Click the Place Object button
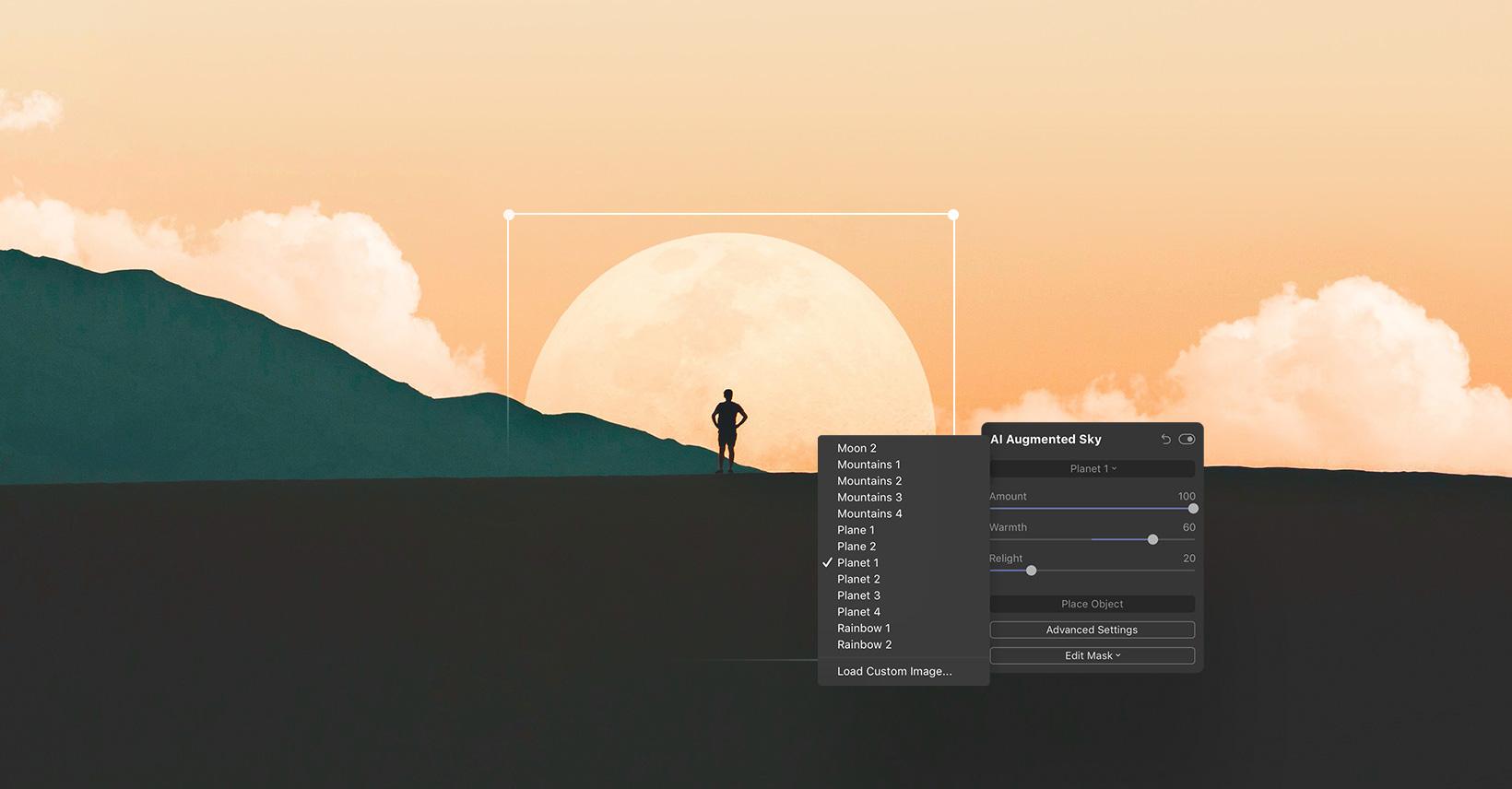 tap(1093, 605)
